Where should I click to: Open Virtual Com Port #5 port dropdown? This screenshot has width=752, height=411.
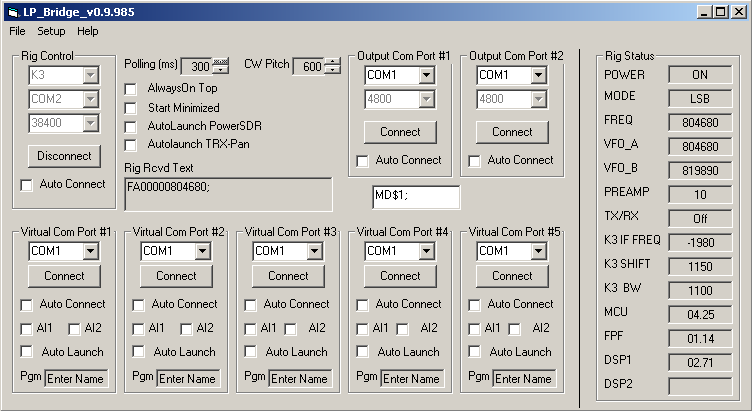click(x=539, y=251)
